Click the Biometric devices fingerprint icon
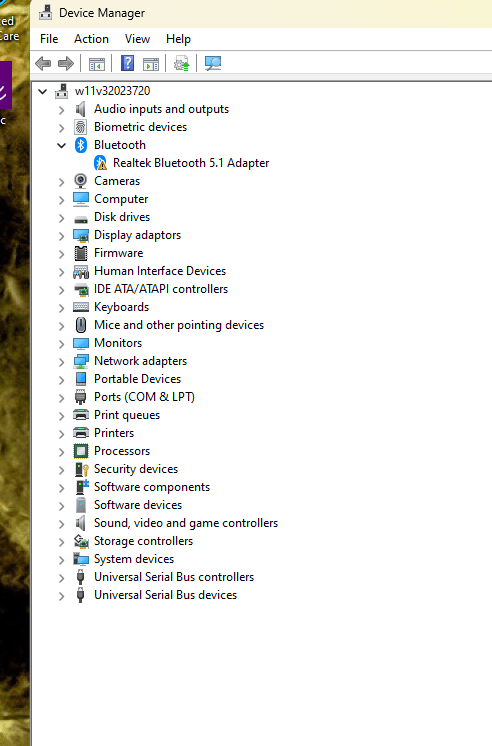Viewport: 492px width, 746px height. click(x=81, y=127)
